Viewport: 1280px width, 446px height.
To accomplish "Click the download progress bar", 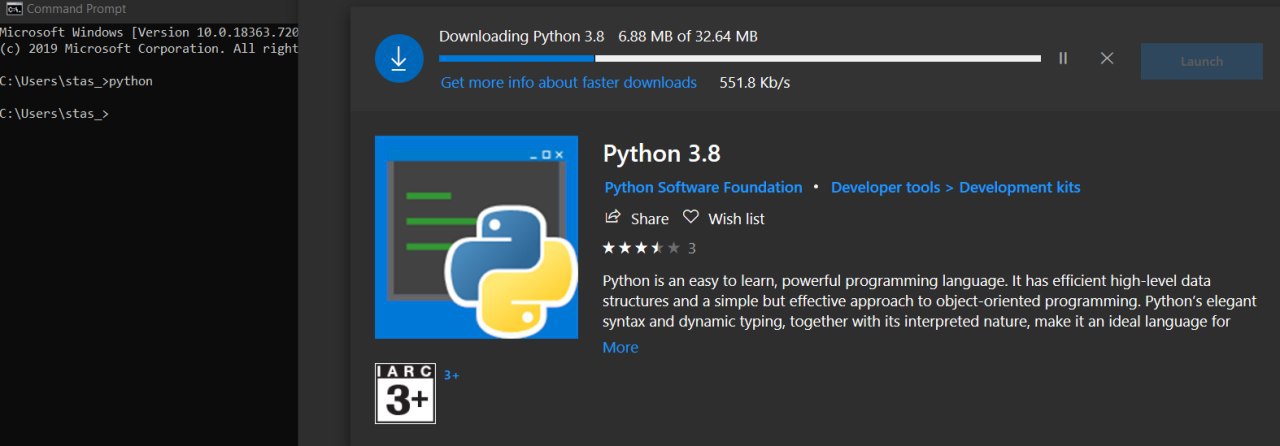I will (740, 58).
